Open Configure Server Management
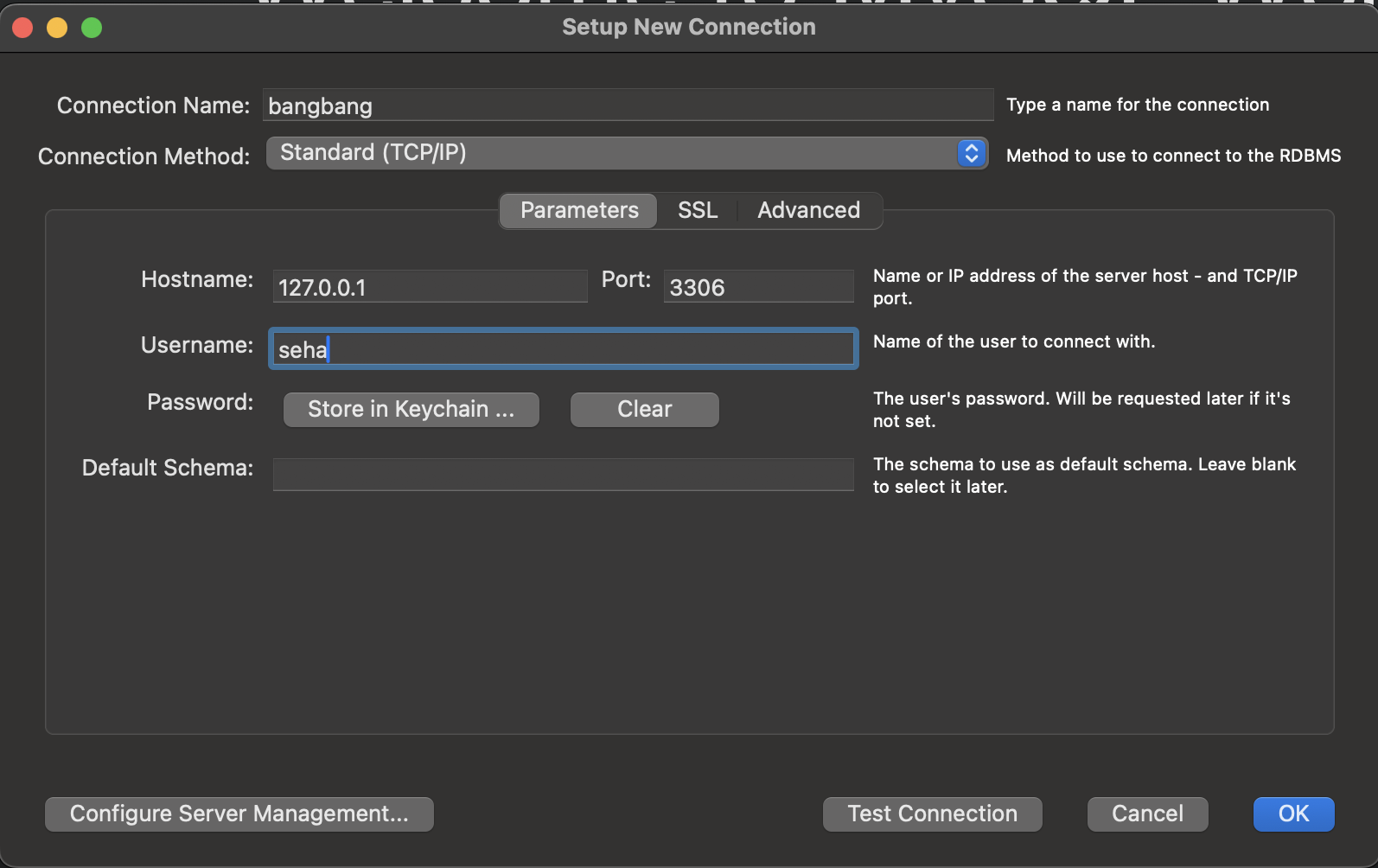 (x=239, y=814)
